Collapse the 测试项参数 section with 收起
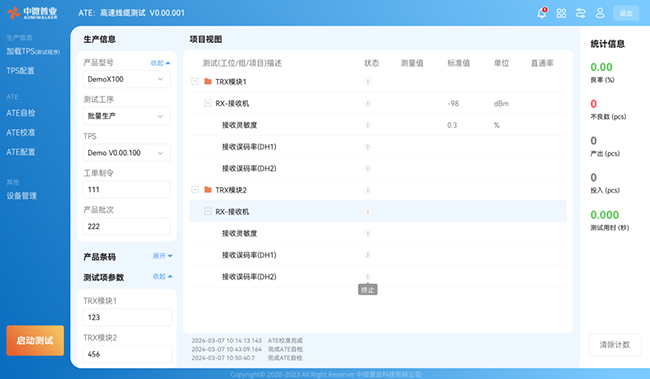The width and height of the screenshot is (650, 379). (162, 276)
